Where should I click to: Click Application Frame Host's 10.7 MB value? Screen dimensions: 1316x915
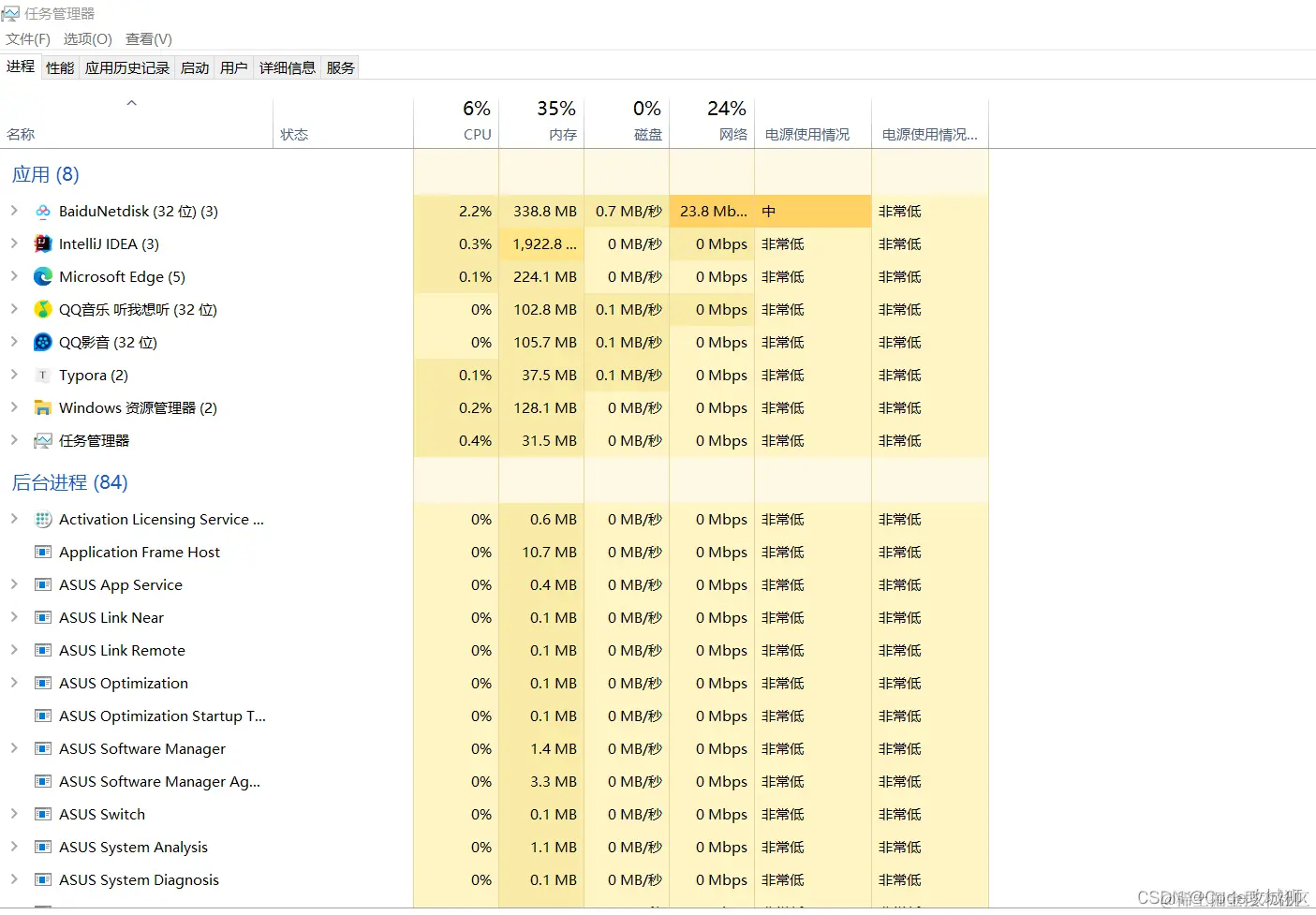click(x=549, y=553)
